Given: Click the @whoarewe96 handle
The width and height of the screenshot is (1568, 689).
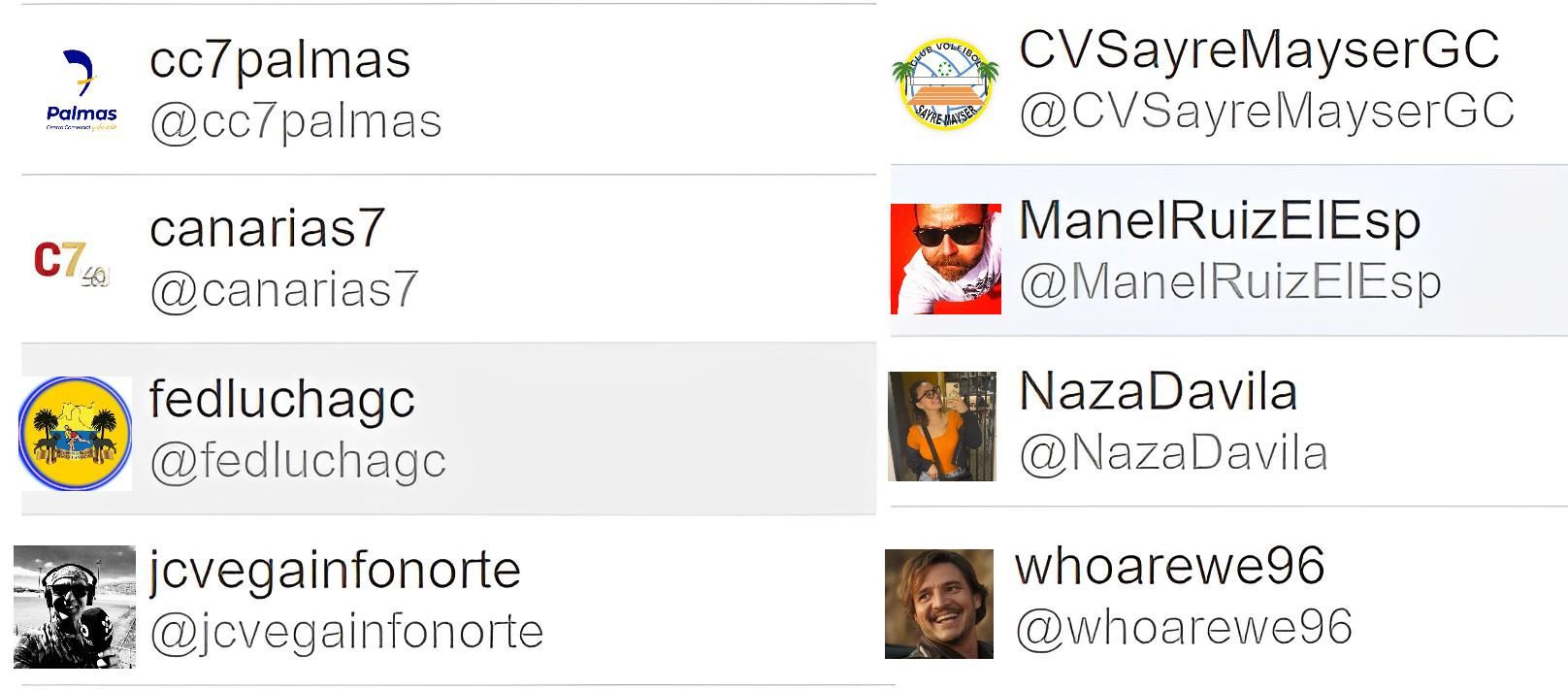Looking at the screenshot, I should pyautogui.click(x=1183, y=627).
